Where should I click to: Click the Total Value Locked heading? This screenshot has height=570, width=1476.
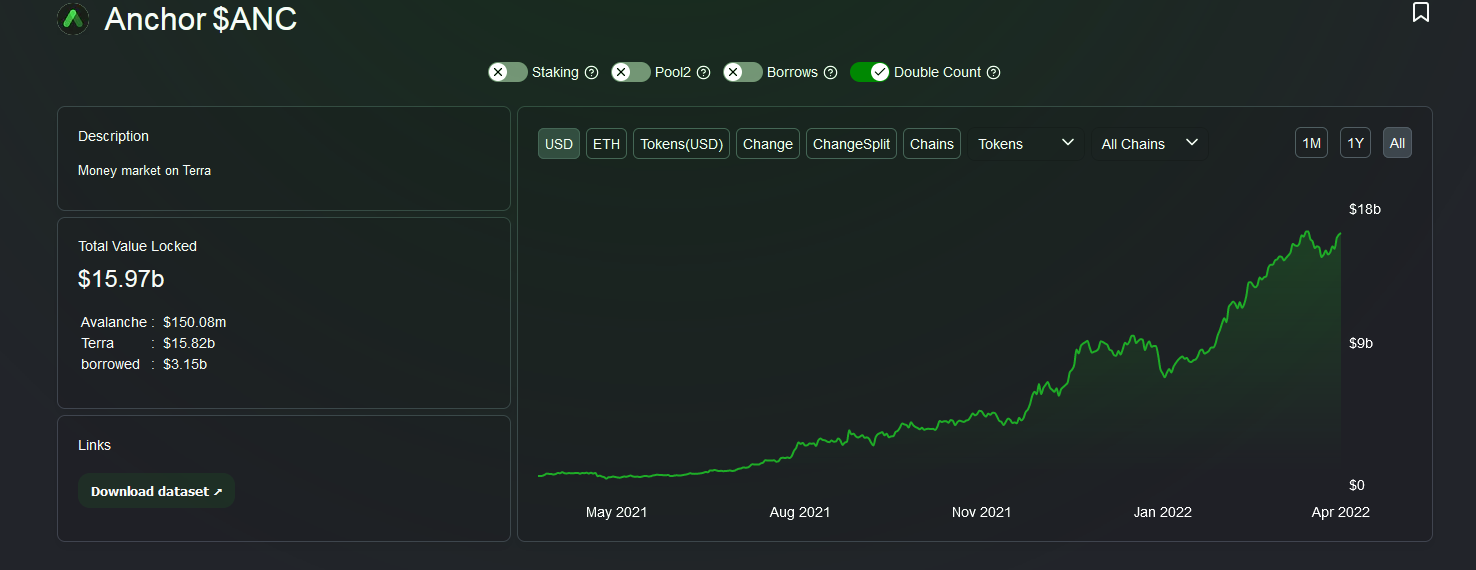pyautogui.click(x=137, y=246)
